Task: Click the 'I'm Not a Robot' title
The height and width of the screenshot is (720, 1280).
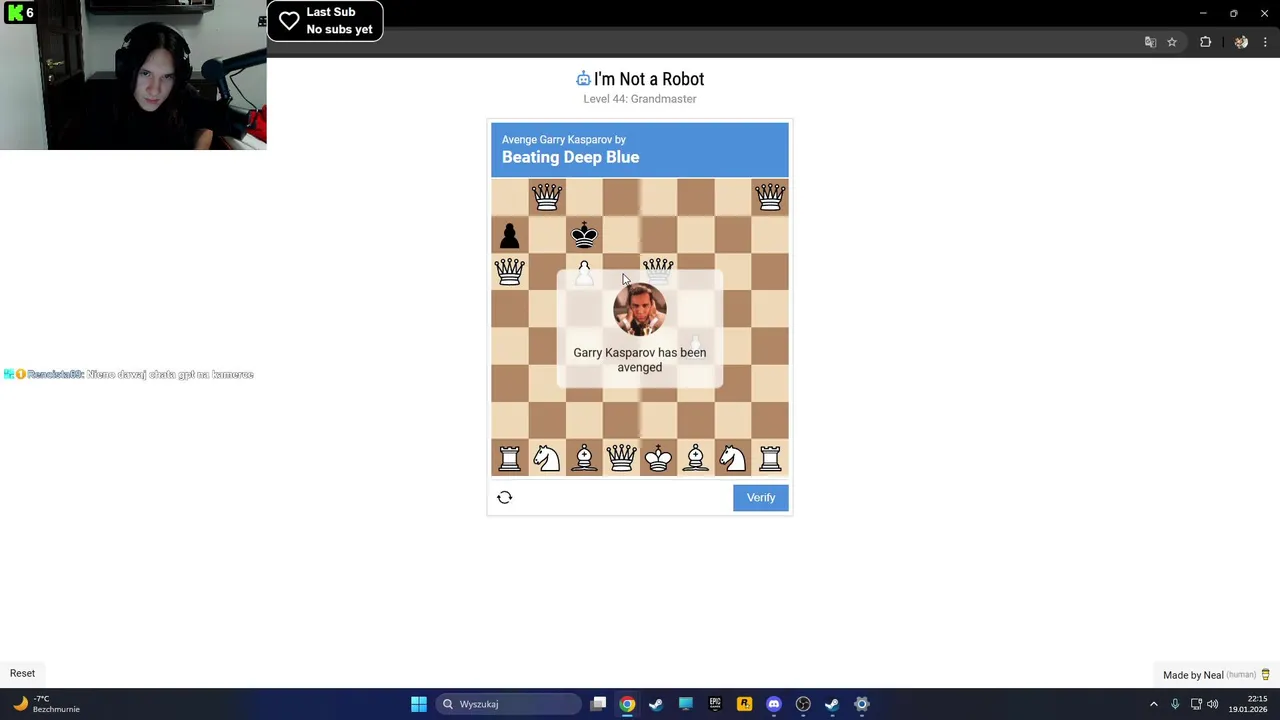Action: pyautogui.click(x=649, y=79)
